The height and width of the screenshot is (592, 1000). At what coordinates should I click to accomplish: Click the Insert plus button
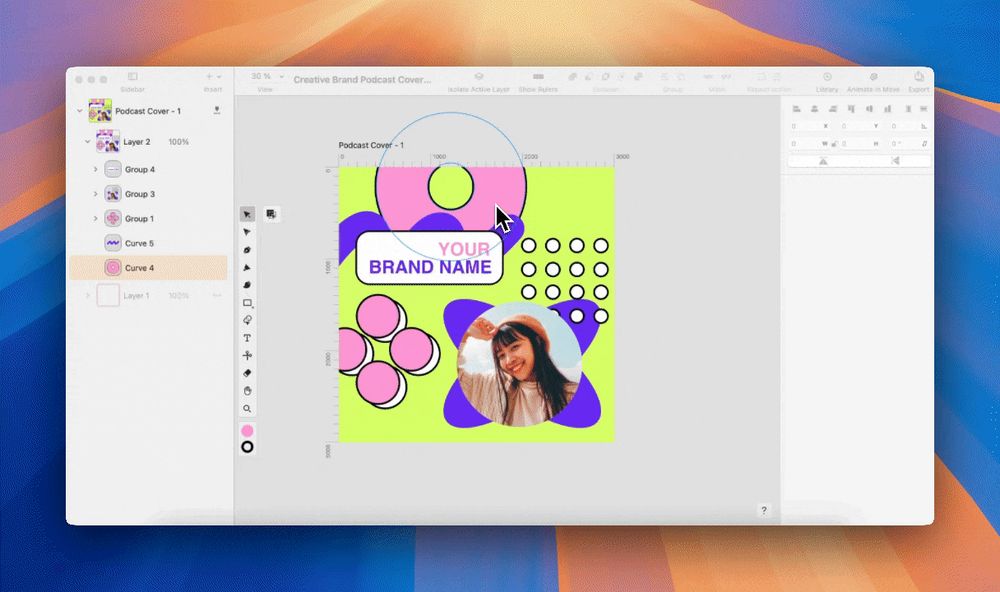click(209, 77)
